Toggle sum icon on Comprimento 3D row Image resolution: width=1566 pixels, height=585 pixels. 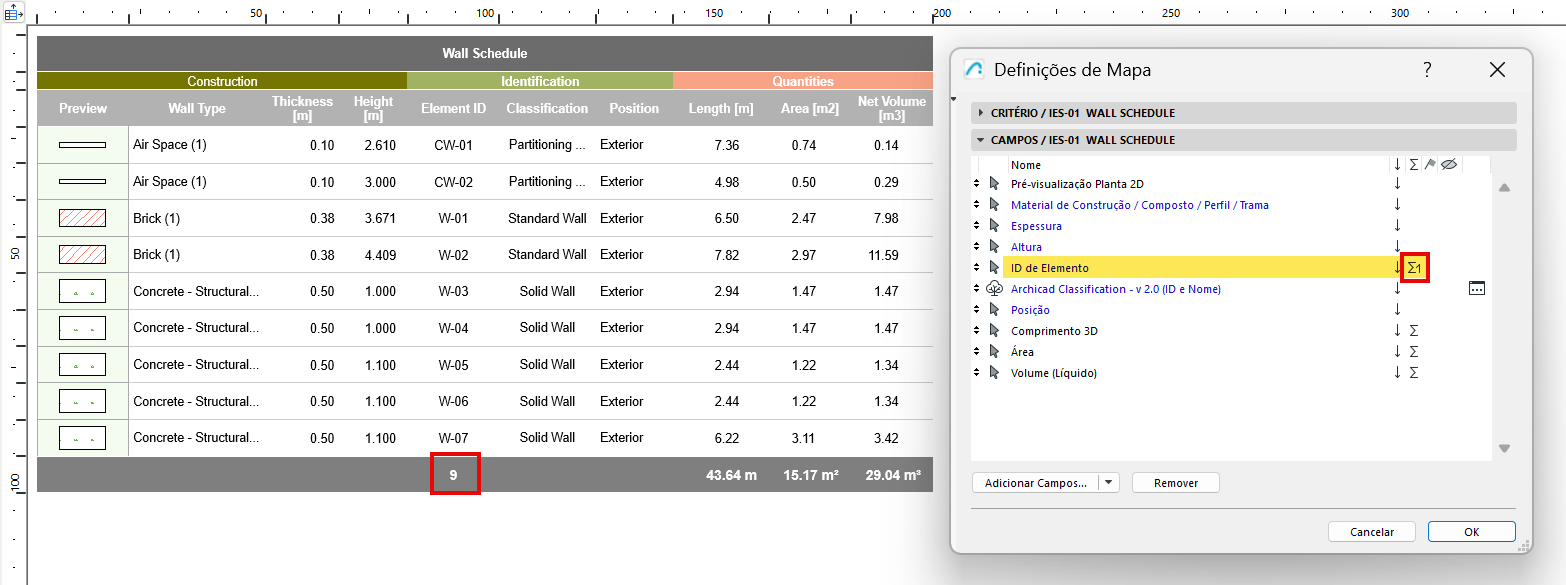point(1413,331)
